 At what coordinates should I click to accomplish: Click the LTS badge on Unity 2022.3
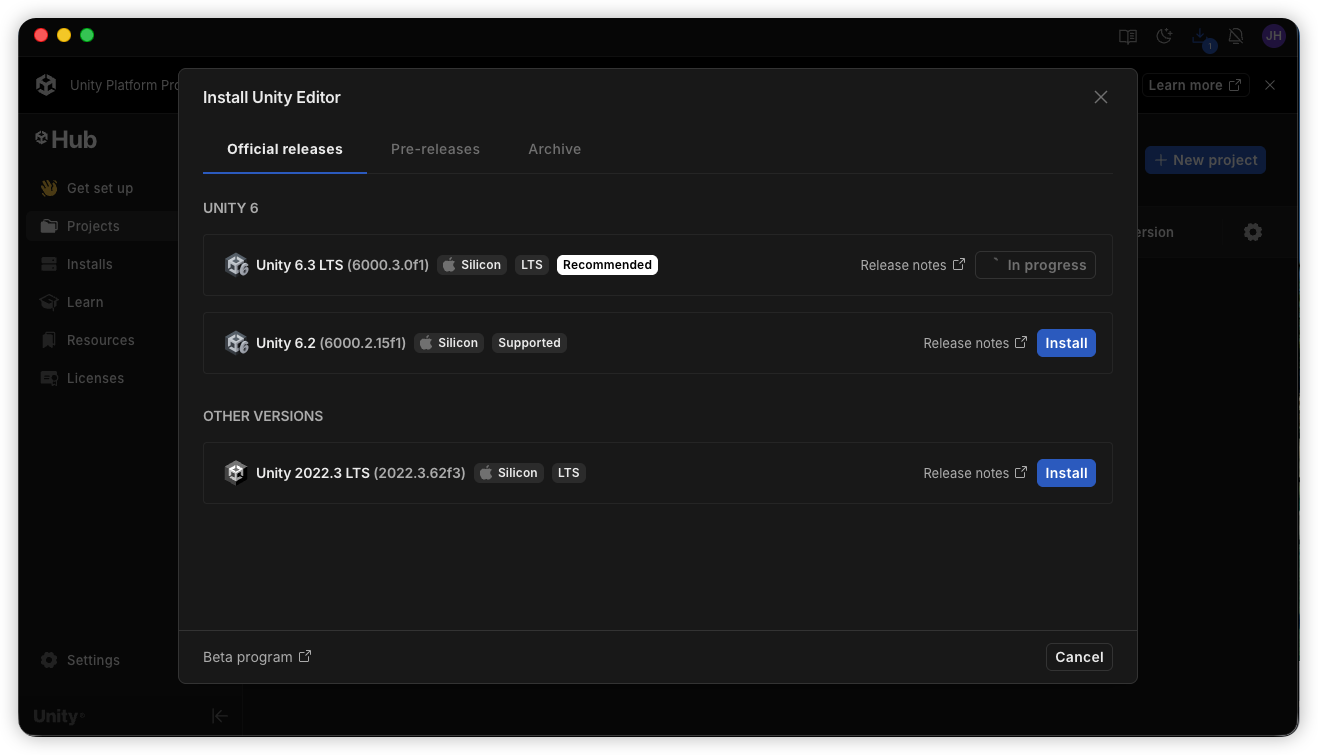pos(569,473)
